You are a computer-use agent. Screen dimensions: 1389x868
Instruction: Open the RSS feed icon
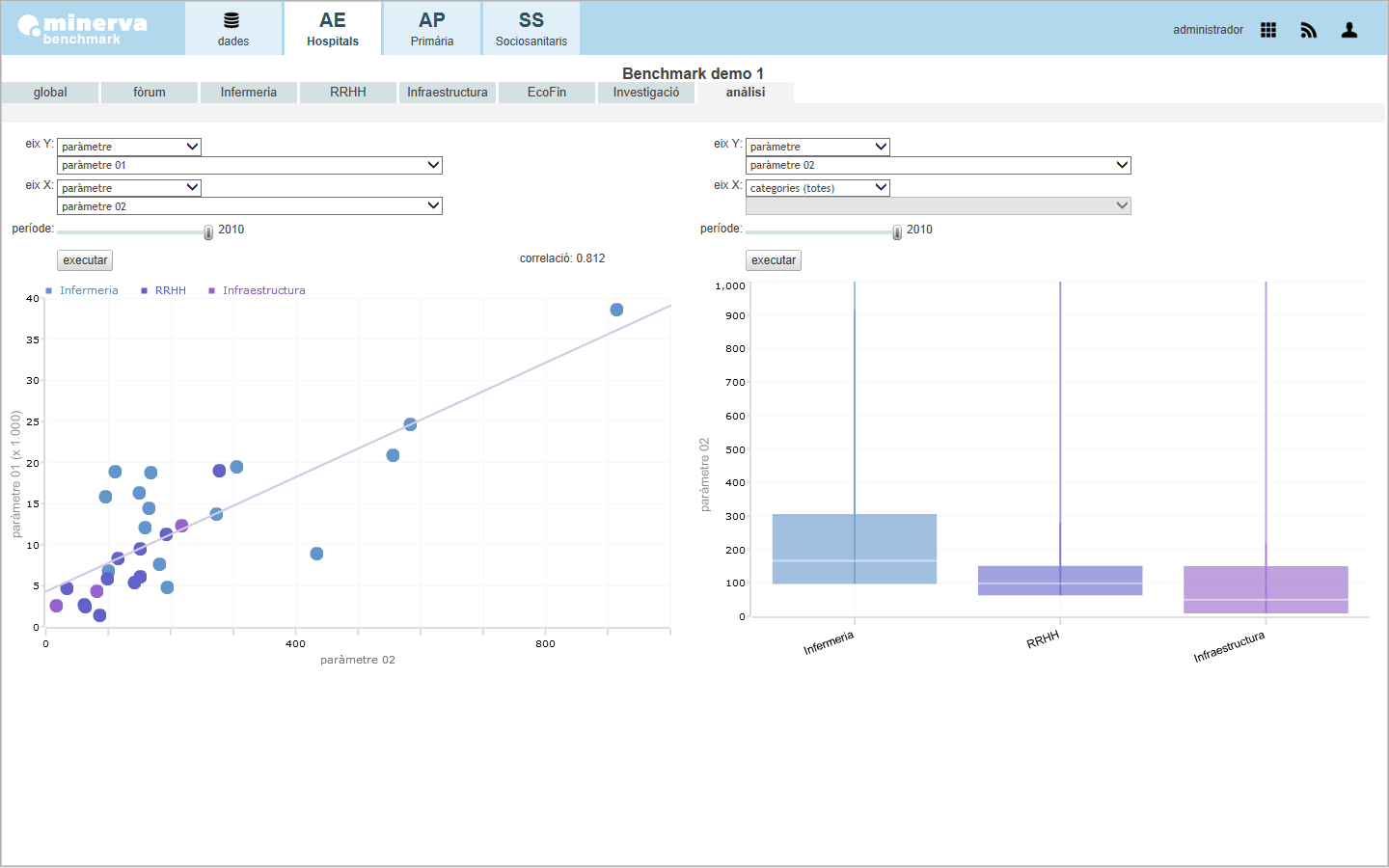[x=1309, y=30]
